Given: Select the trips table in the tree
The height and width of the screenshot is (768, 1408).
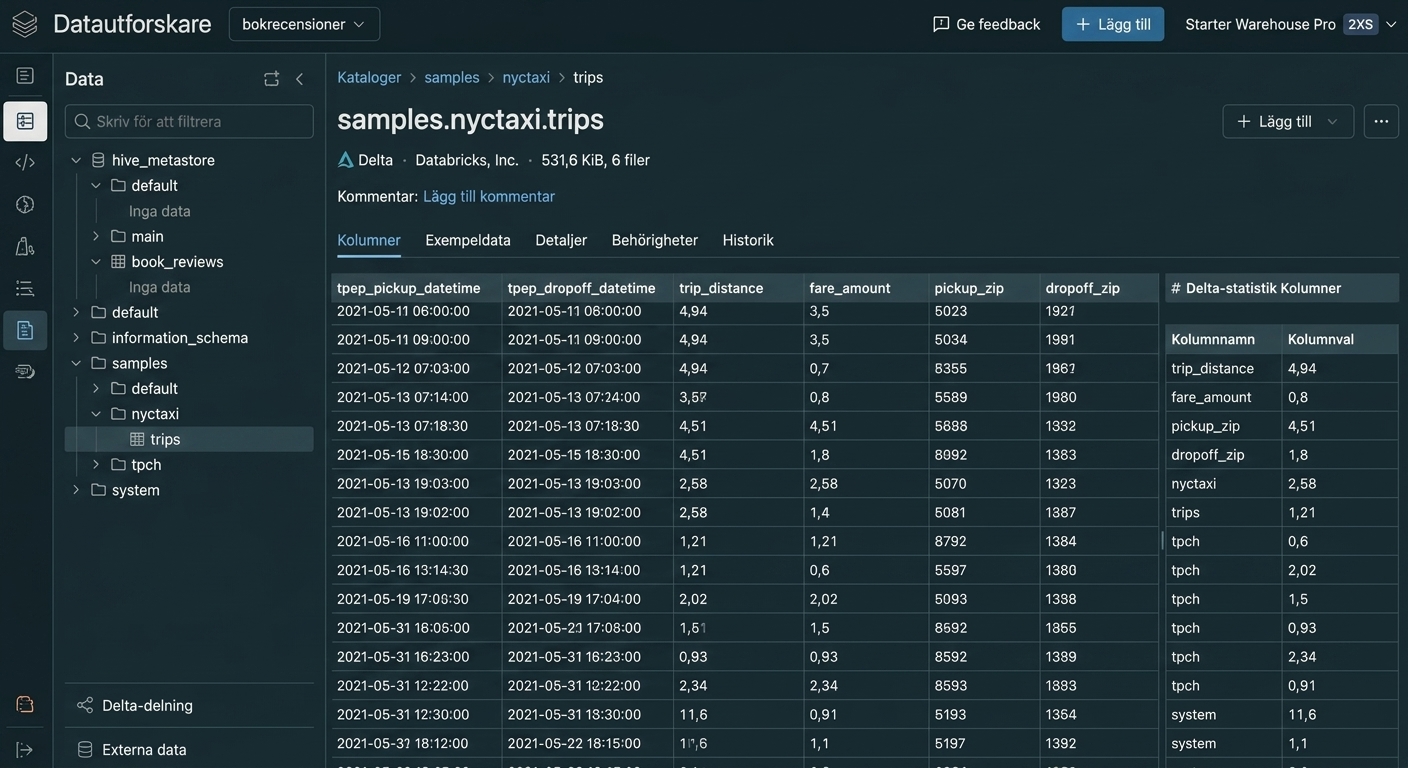Looking at the screenshot, I should point(189,439).
